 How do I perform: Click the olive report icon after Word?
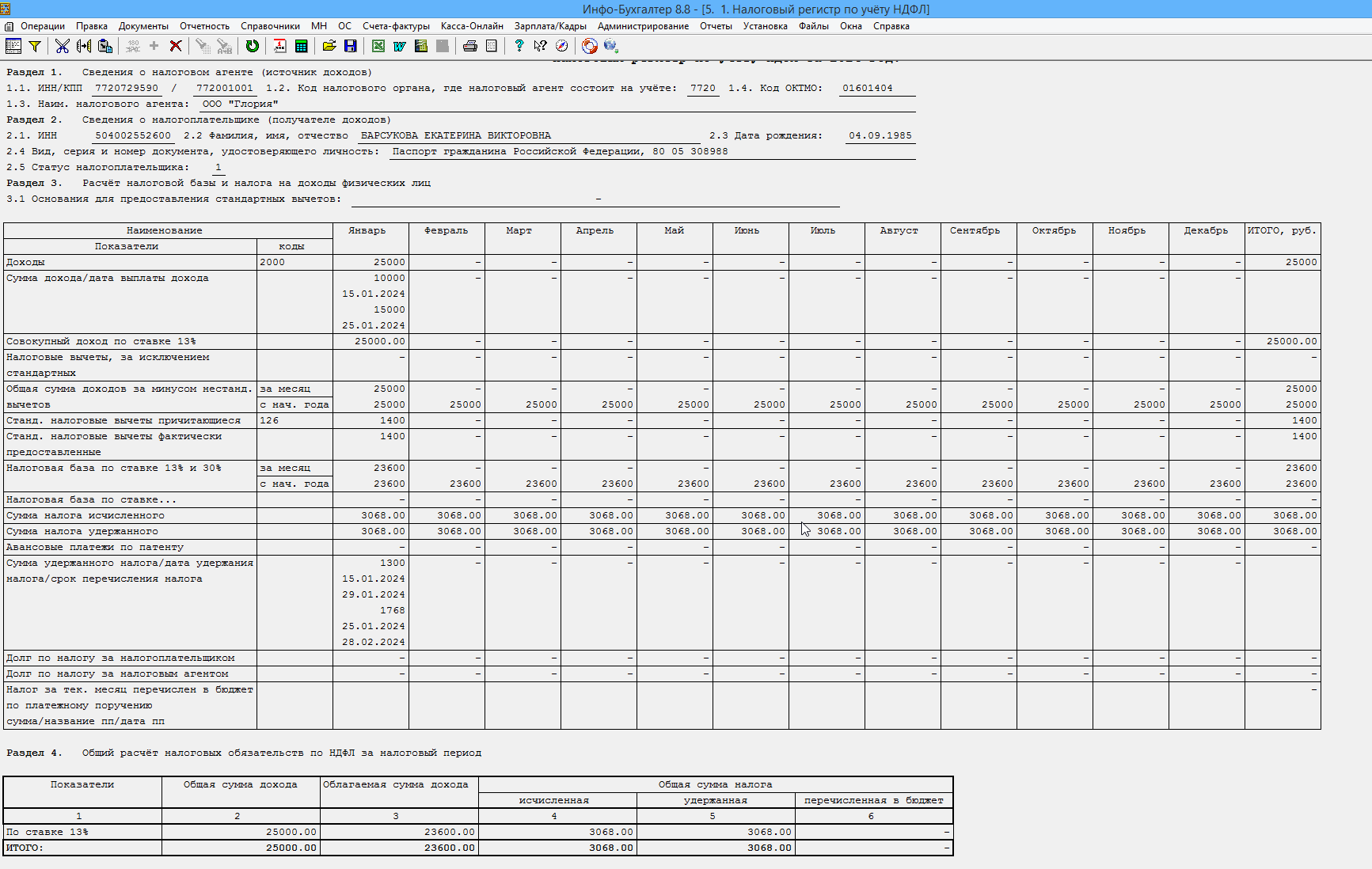(421, 46)
